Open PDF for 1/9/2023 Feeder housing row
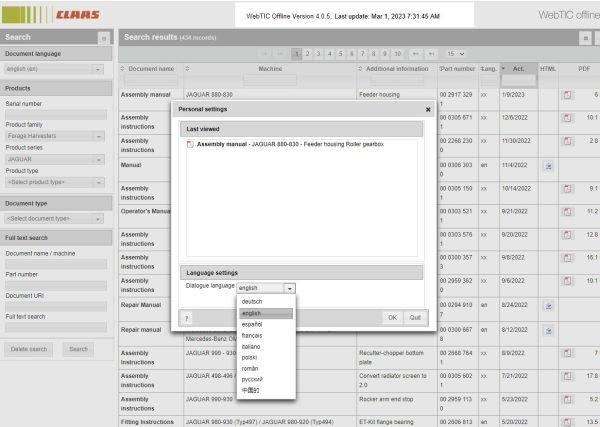Viewport: 600px width, 427px height. 567,95
